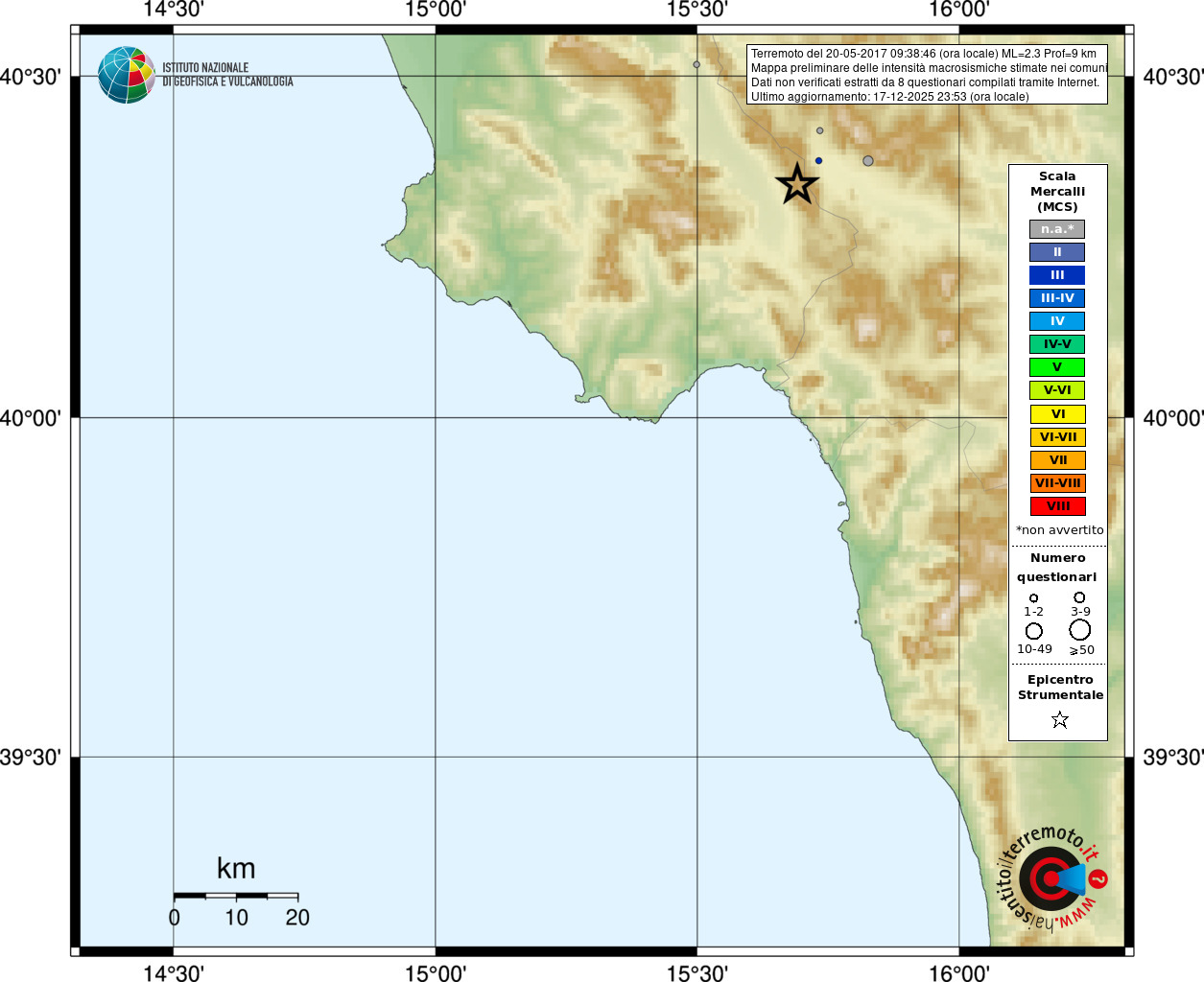The height and width of the screenshot is (982, 1204).
Task: Click the left axis label 40°00'
Action: pos(30,418)
